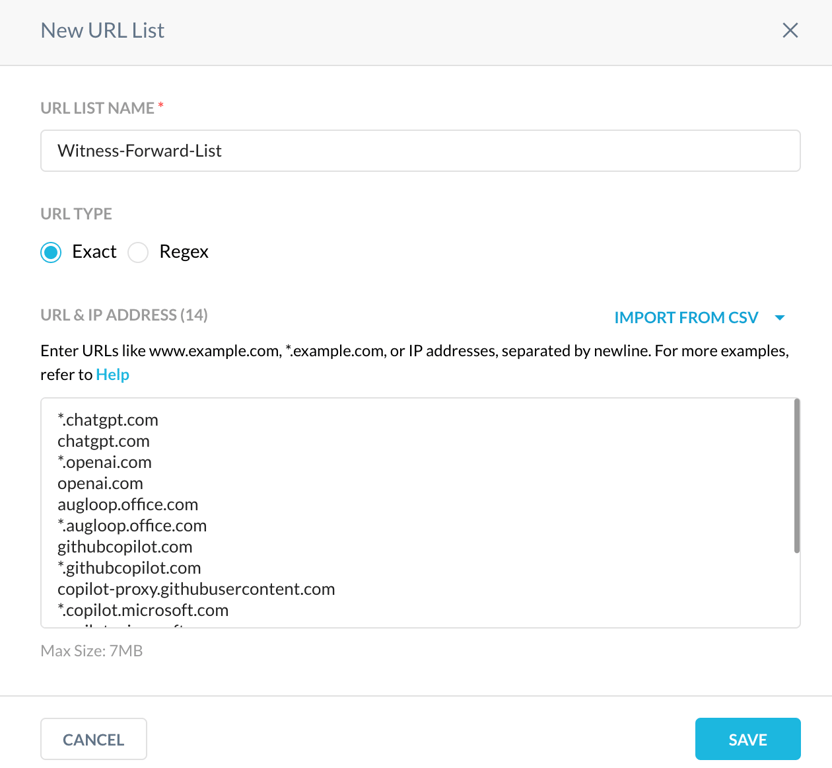This screenshot has width=832, height=768.
Task: Click the *.openai.com entry
Action: click(x=105, y=462)
